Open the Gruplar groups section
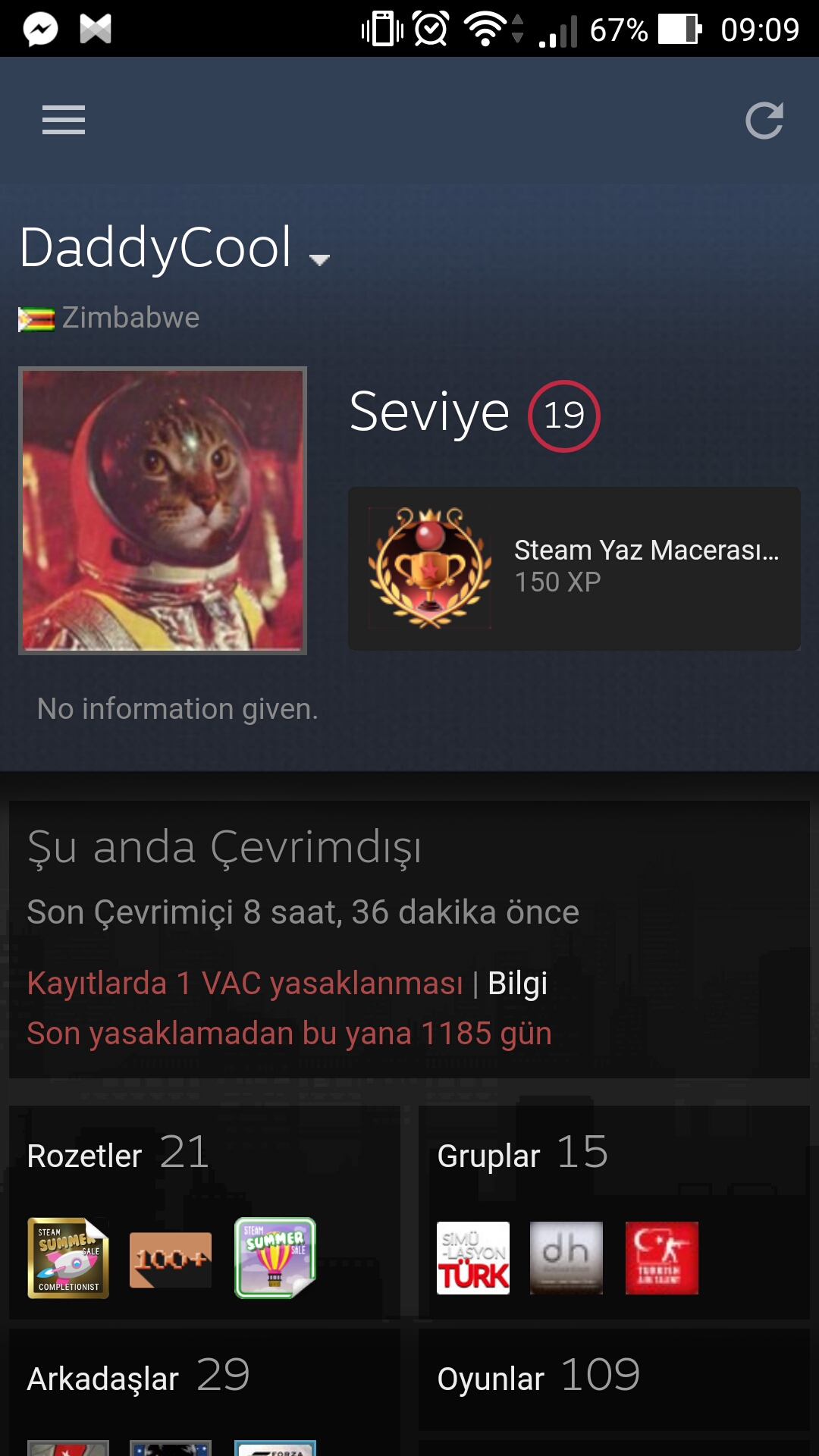Screen dimensions: 819x1456 (522, 1154)
